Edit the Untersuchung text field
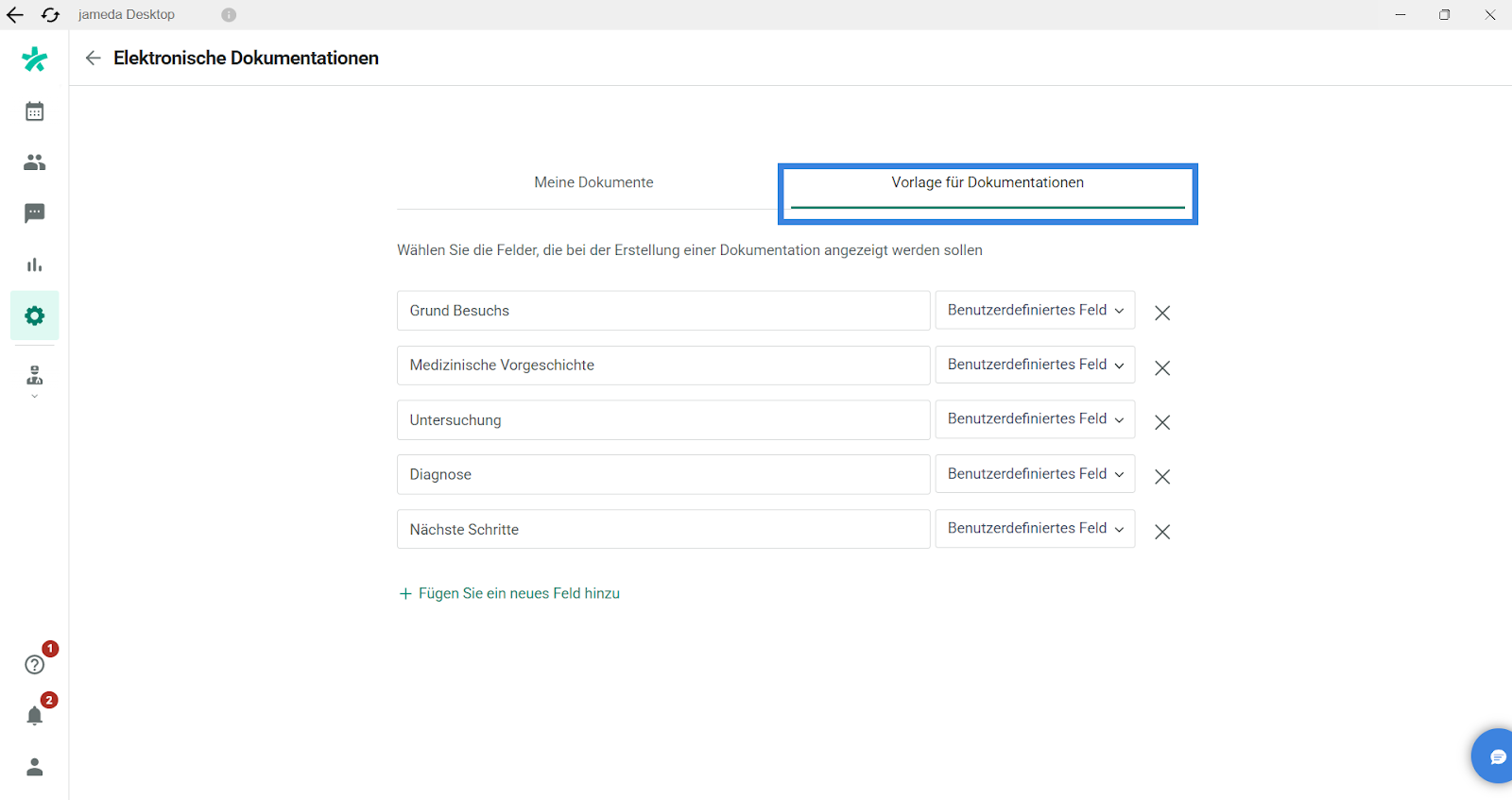 click(x=663, y=420)
